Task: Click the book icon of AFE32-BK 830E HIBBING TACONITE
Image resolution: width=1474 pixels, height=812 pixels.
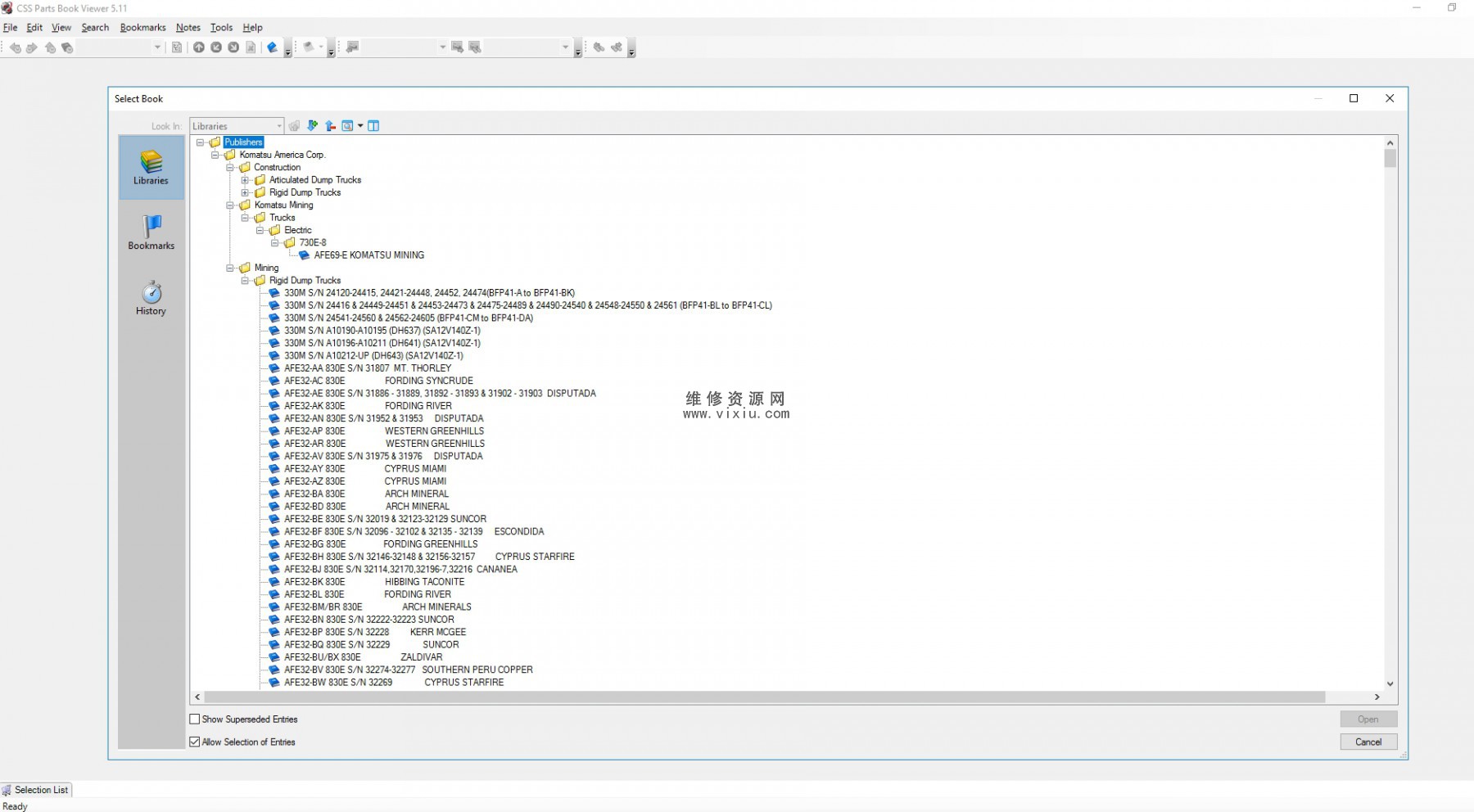Action: pos(274,582)
